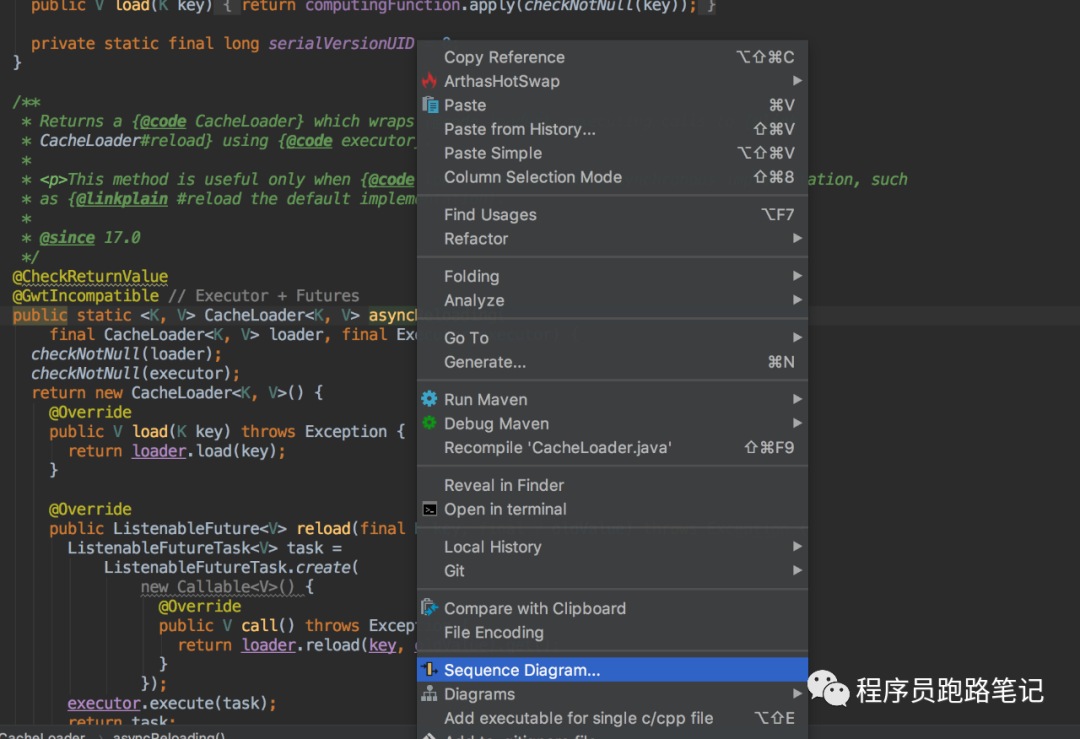Click the Compare with Clipboard icon

pos(430,608)
